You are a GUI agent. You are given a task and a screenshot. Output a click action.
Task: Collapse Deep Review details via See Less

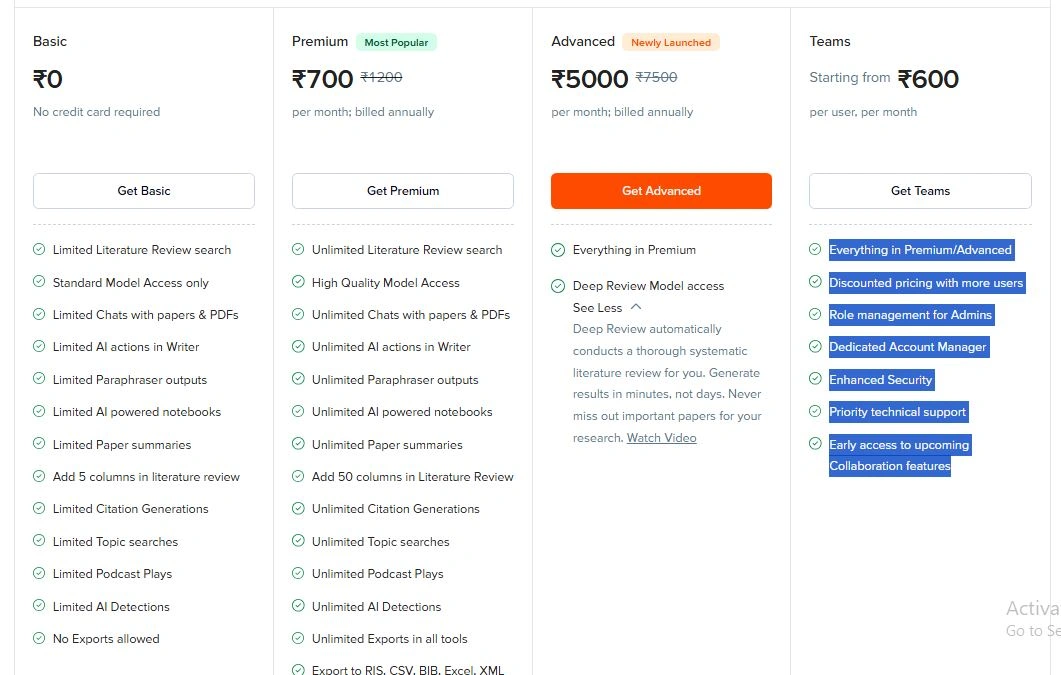[x=597, y=308]
